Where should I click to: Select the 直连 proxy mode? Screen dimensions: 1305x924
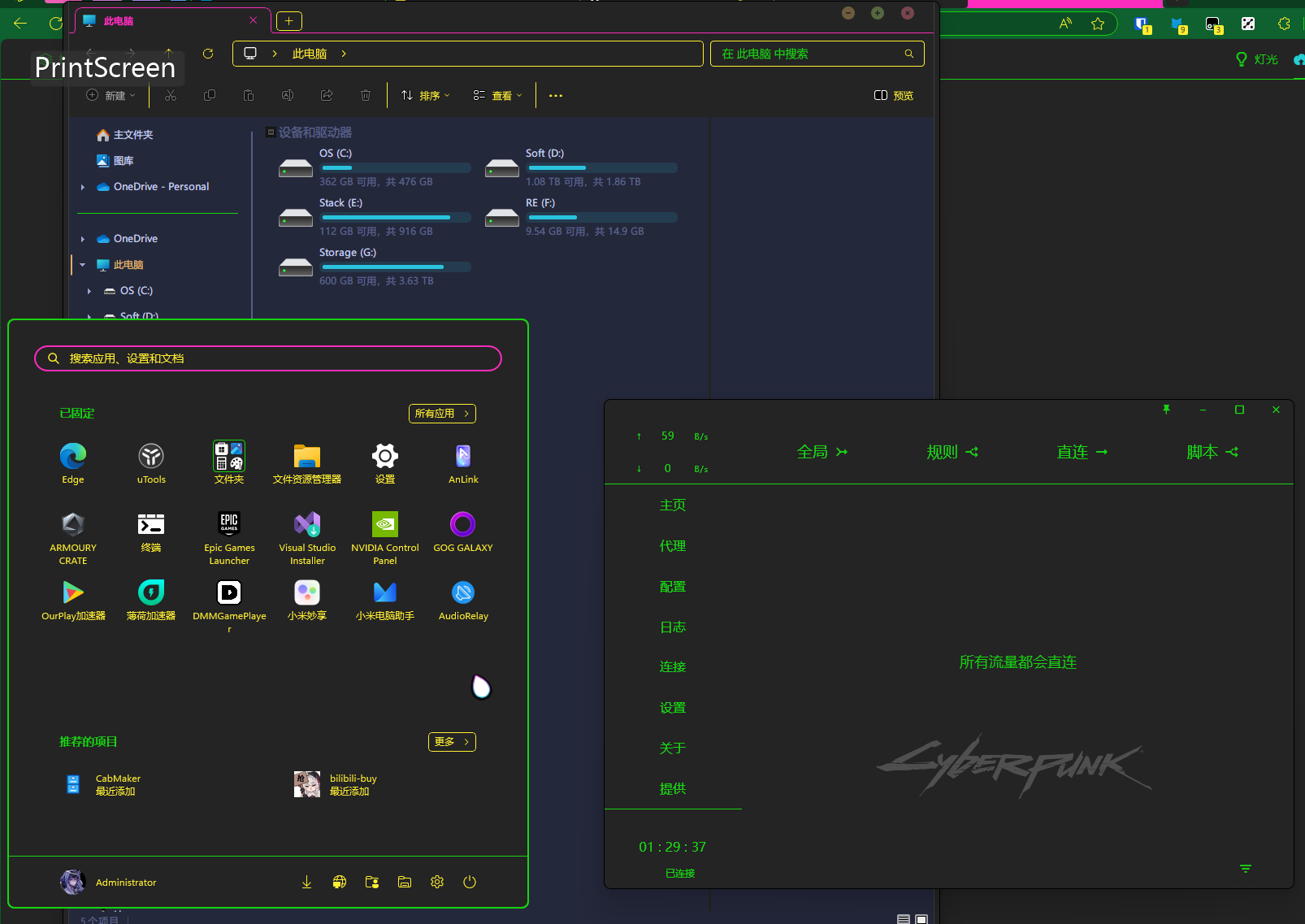pyautogui.click(x=1082, y=452)
